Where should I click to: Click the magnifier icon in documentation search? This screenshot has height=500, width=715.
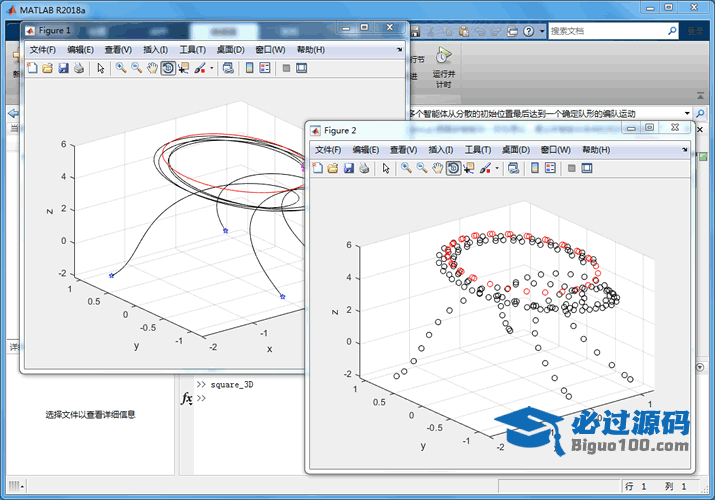672,31
